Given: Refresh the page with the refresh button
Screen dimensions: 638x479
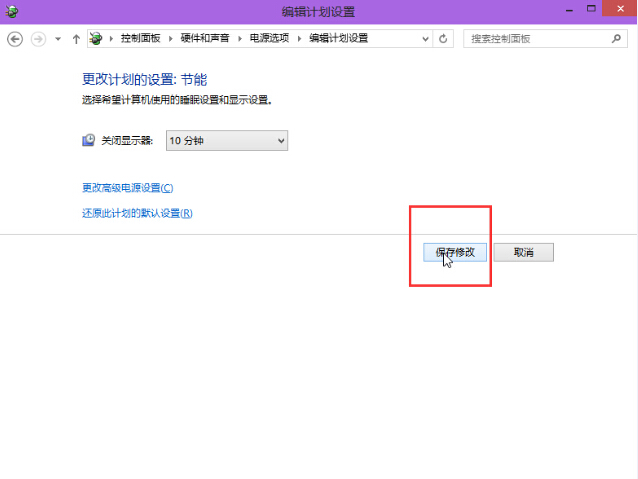Looking at the screenshot, I should [444, 39].
